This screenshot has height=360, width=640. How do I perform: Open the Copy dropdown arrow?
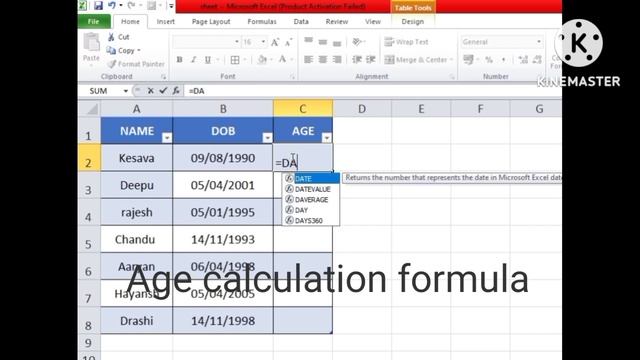139,51
